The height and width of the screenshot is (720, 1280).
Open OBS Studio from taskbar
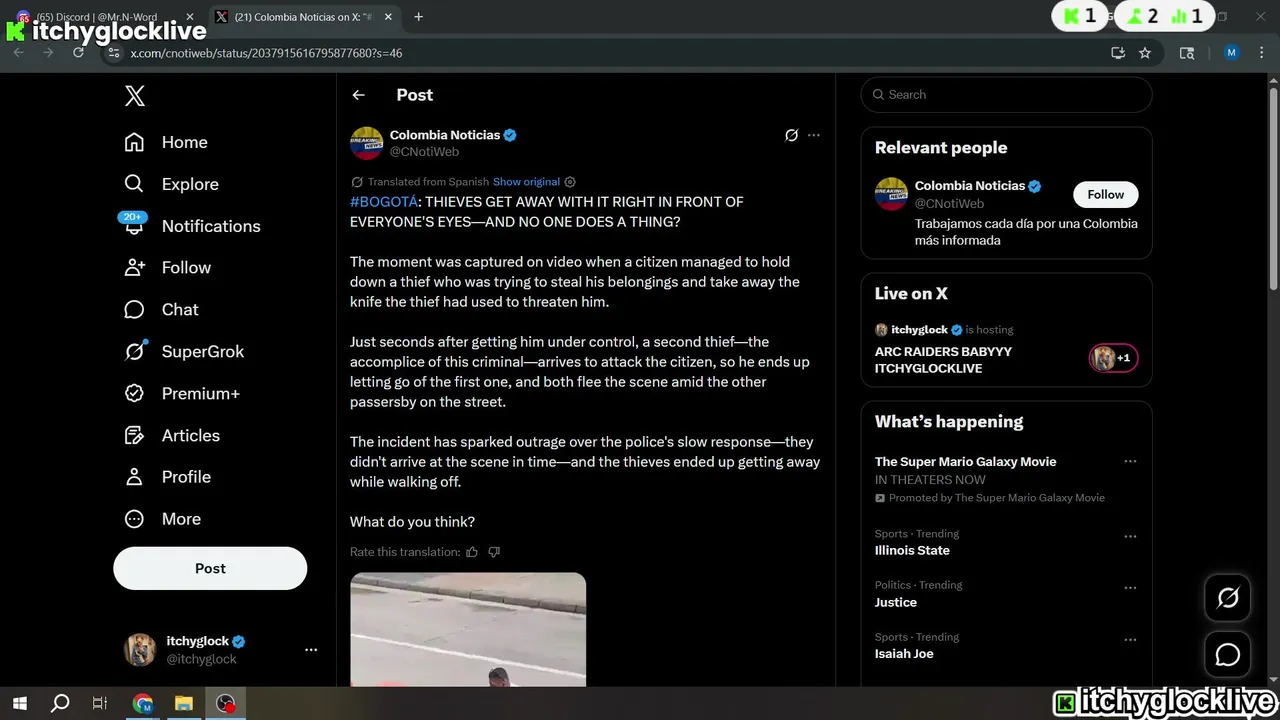point(226,703)
